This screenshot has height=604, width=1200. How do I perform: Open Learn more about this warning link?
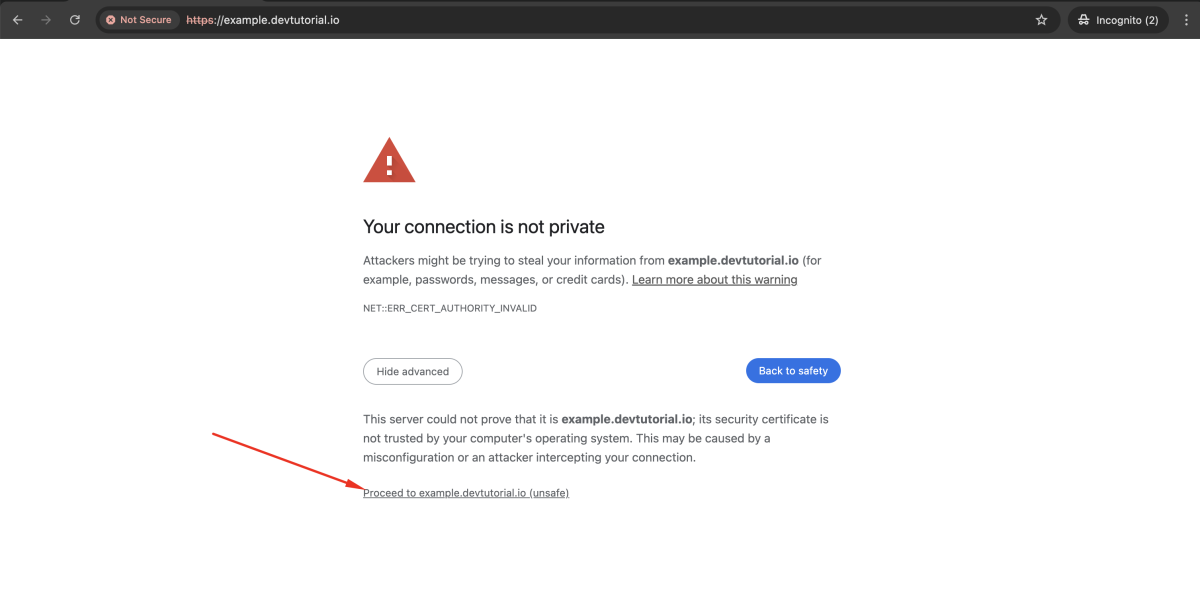coord(715,280)
